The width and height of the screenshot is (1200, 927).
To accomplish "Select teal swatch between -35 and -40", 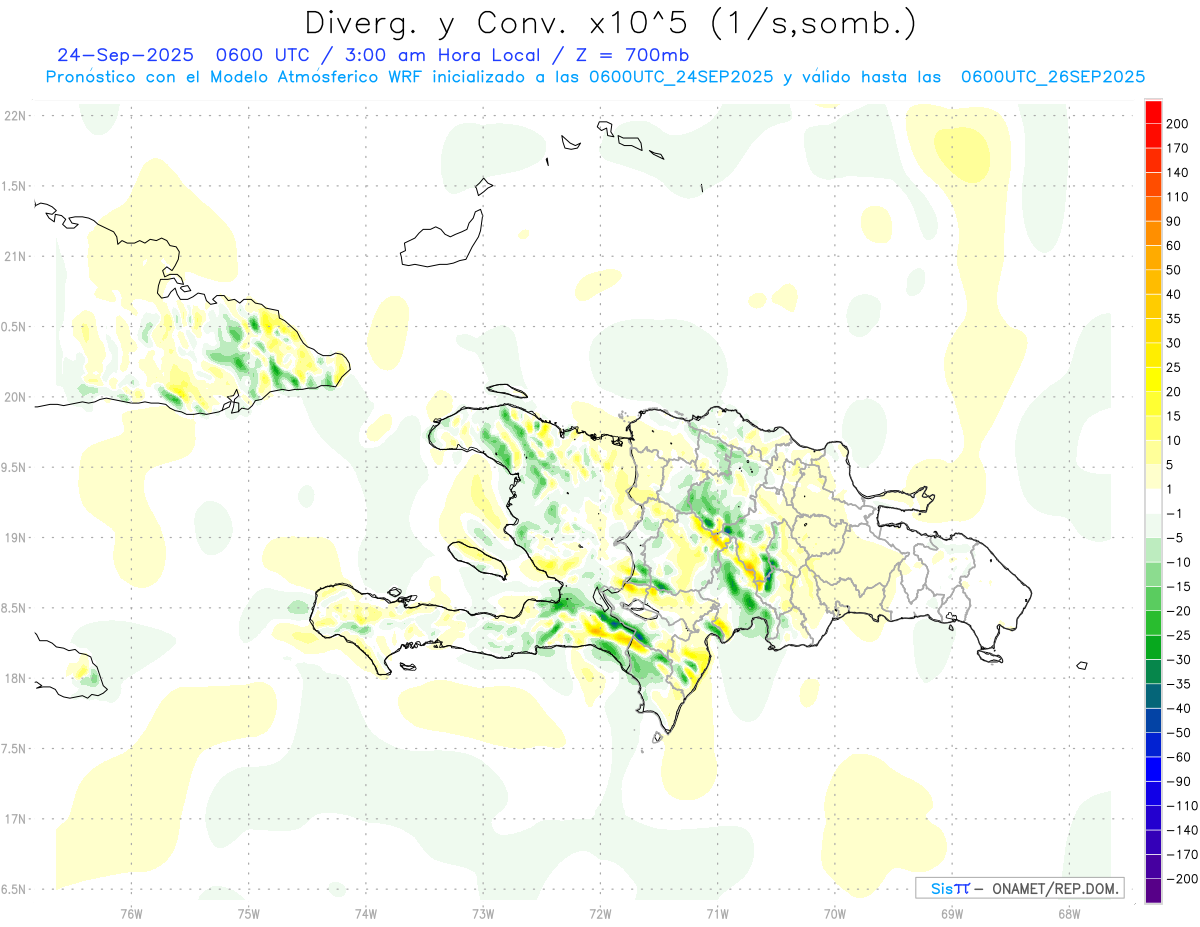I will [1153, 696].
